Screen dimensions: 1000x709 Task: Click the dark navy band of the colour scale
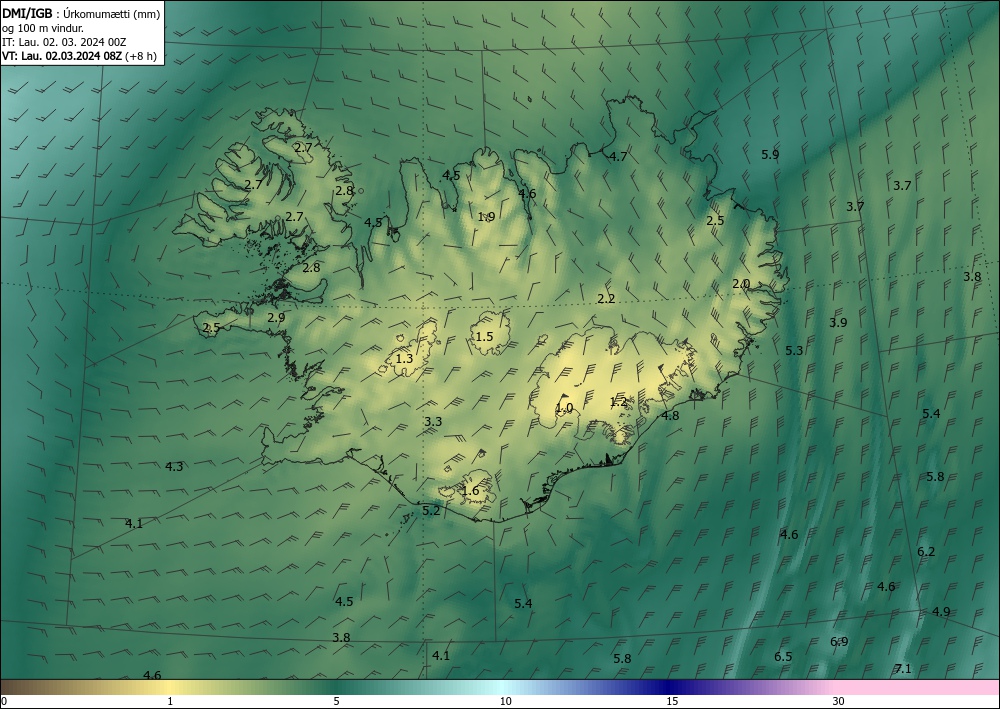pos(666,687)
